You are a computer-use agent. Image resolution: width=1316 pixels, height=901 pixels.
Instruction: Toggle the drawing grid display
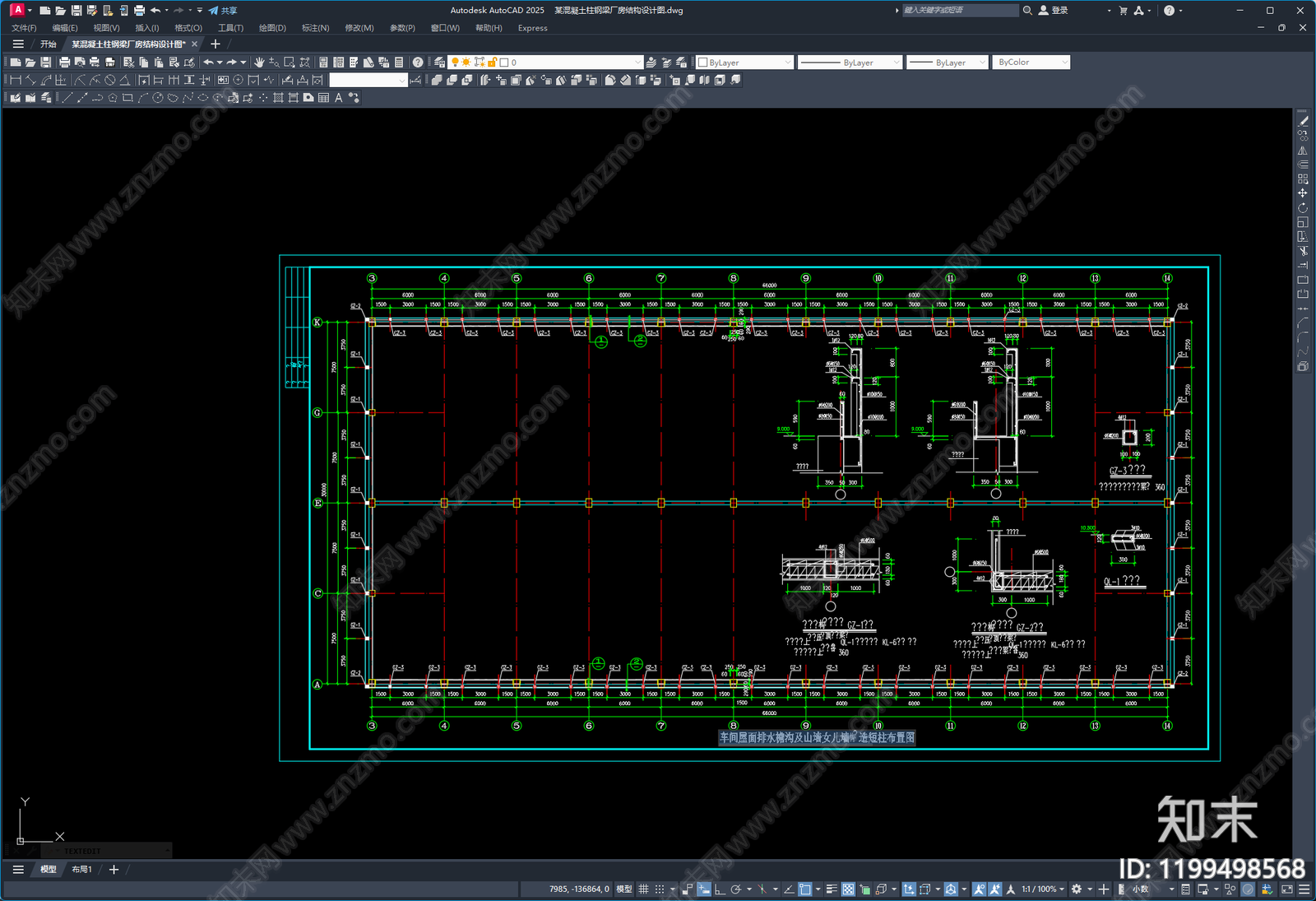pos(644,889)
